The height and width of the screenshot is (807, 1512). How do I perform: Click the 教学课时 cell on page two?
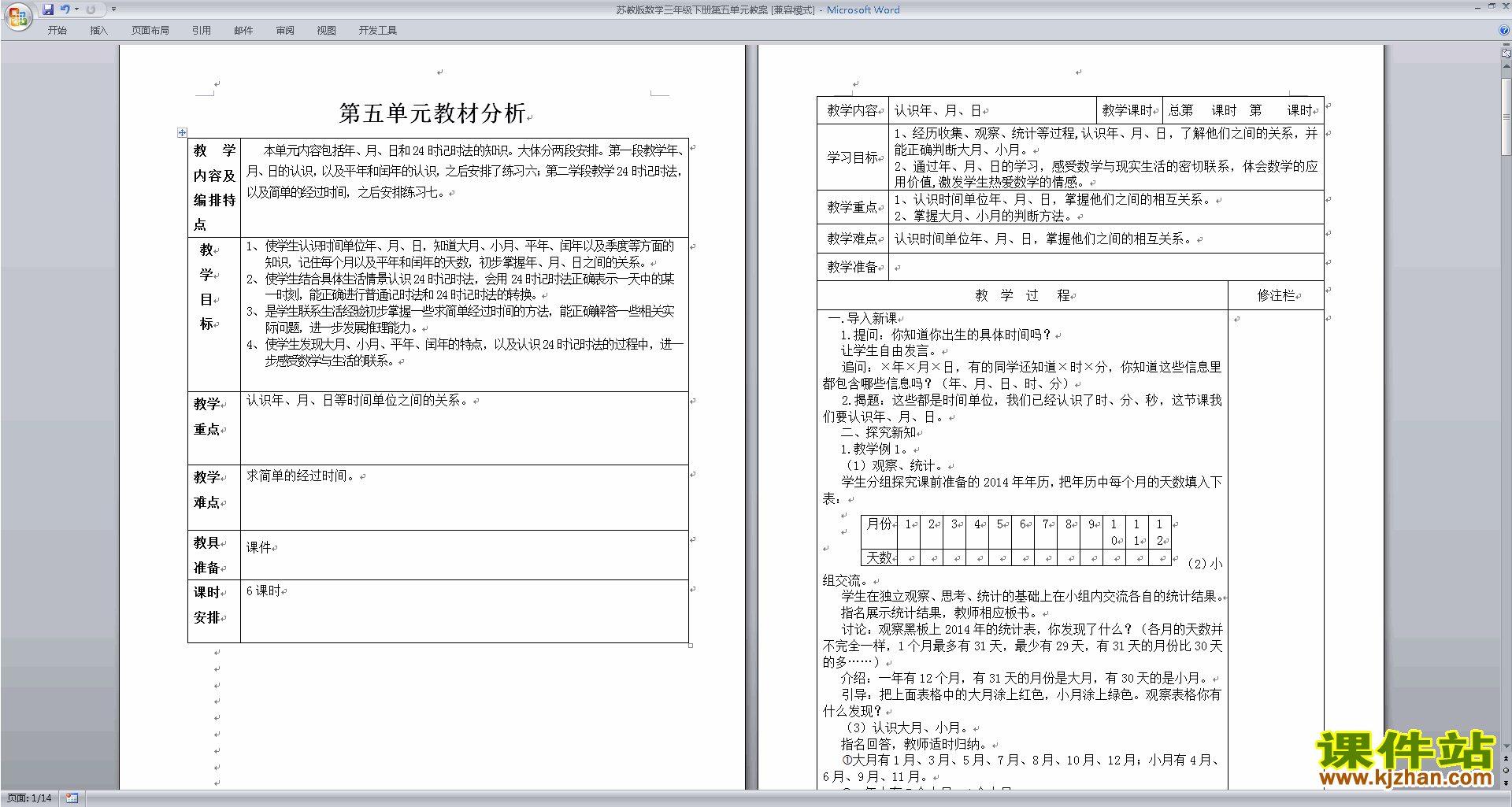1129,110
